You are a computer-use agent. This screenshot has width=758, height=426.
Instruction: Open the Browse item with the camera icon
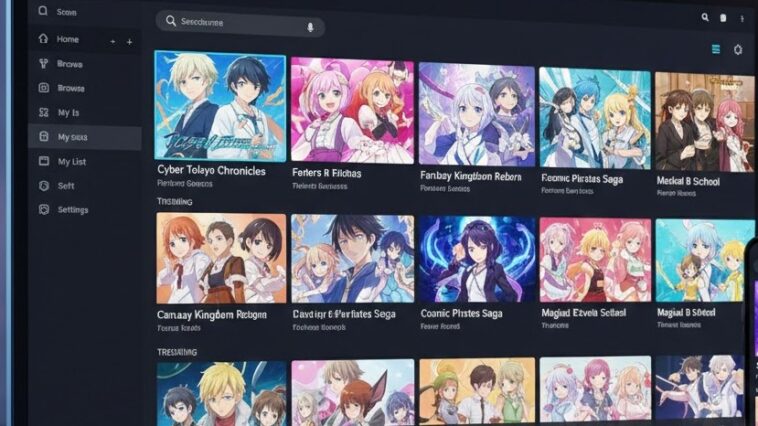tap(70, 88)
